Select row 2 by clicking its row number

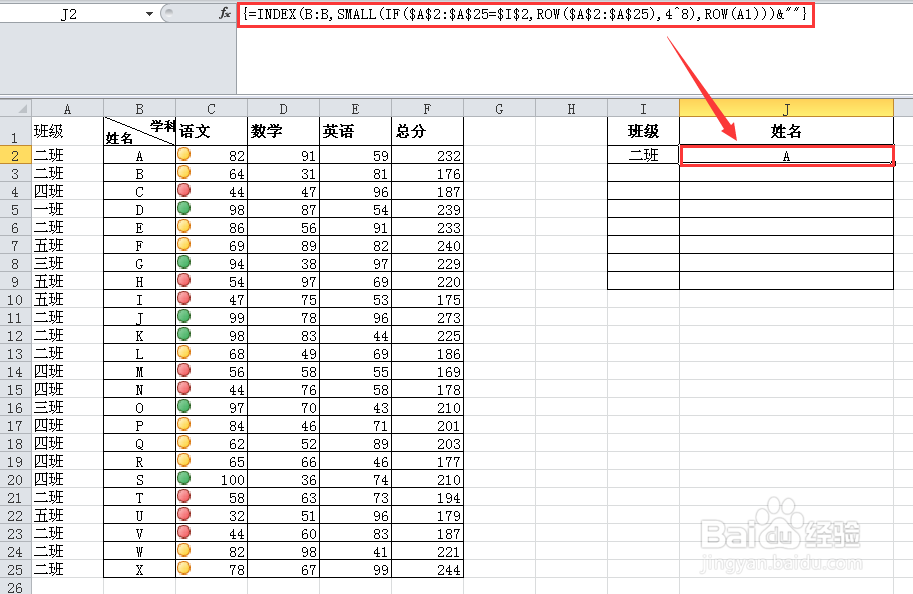14,155
